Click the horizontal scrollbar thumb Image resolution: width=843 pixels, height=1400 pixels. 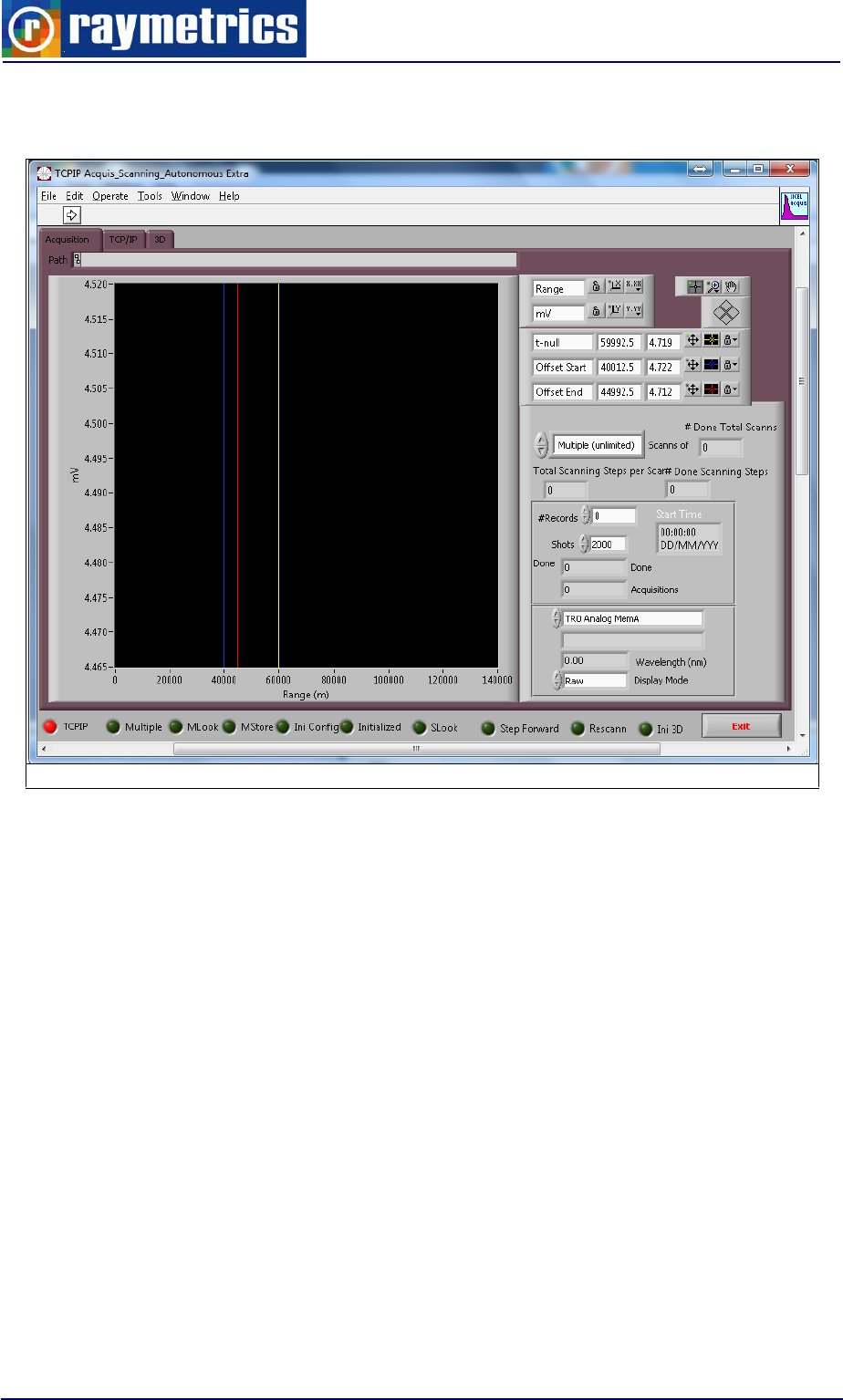tap(416, 749)
